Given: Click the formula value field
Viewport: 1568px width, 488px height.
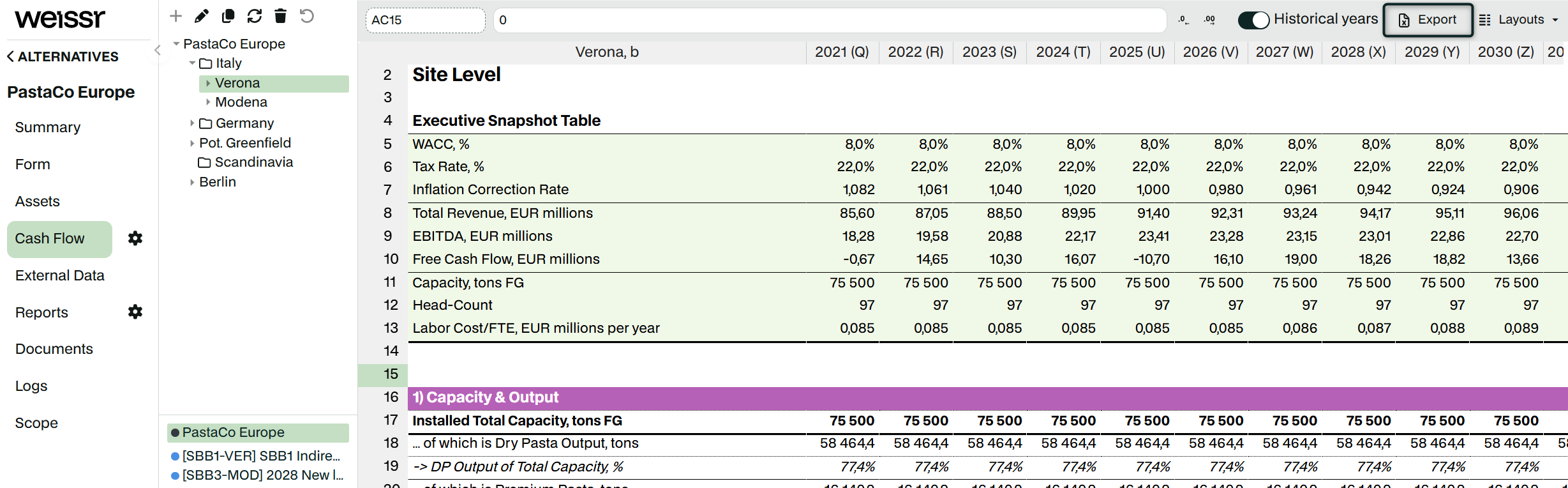Looking at the screenshot, I should point(830,20).
